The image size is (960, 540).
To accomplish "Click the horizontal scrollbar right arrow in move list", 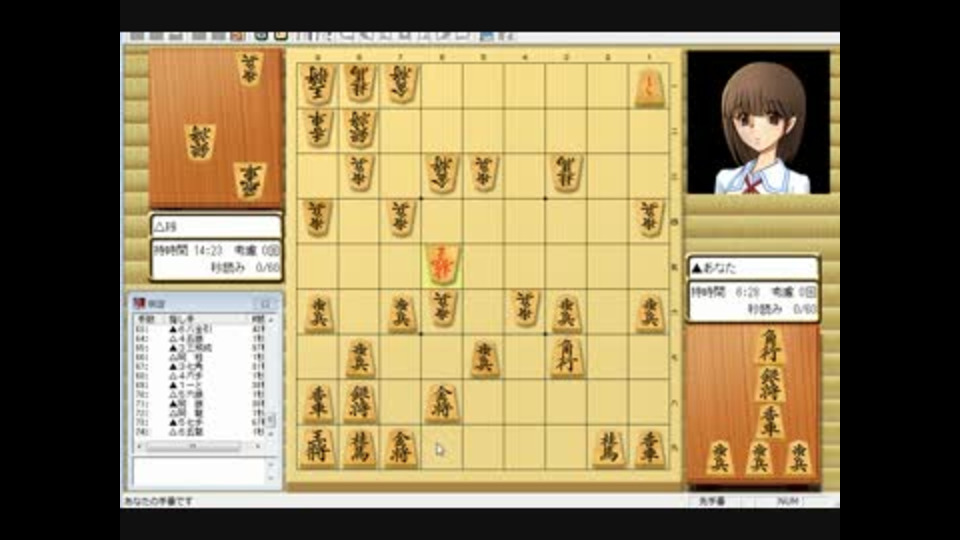I will coord(258,446).
